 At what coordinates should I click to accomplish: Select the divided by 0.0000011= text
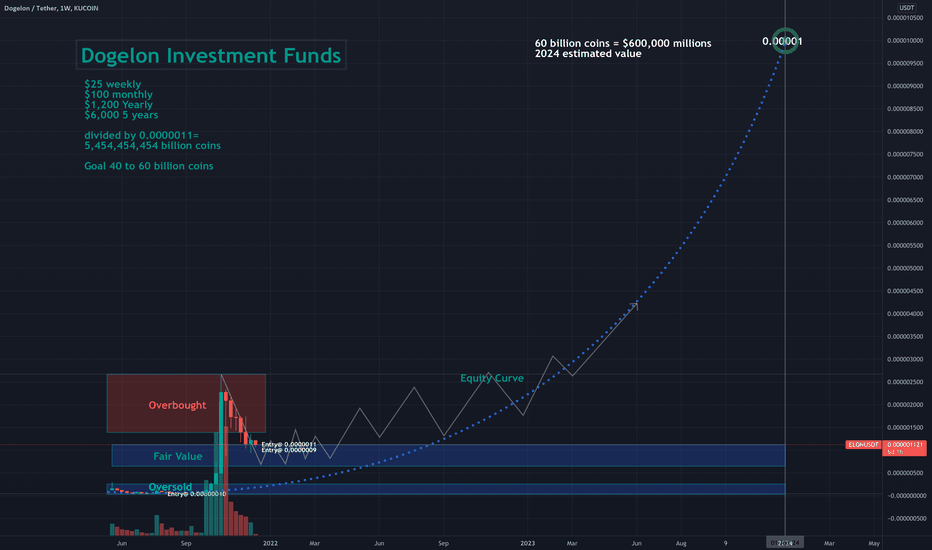tap(141, 136)
